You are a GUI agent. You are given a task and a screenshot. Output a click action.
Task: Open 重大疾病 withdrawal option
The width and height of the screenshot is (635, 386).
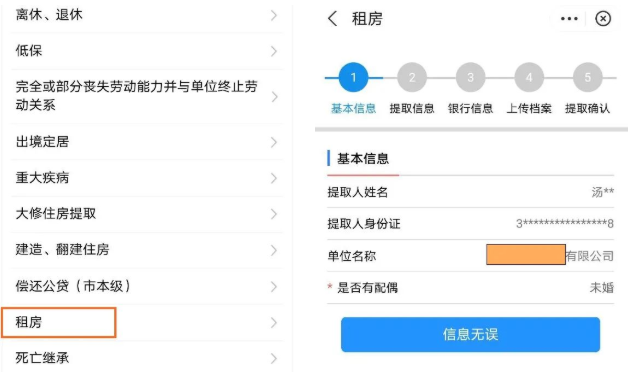click(x=143, y=178)
